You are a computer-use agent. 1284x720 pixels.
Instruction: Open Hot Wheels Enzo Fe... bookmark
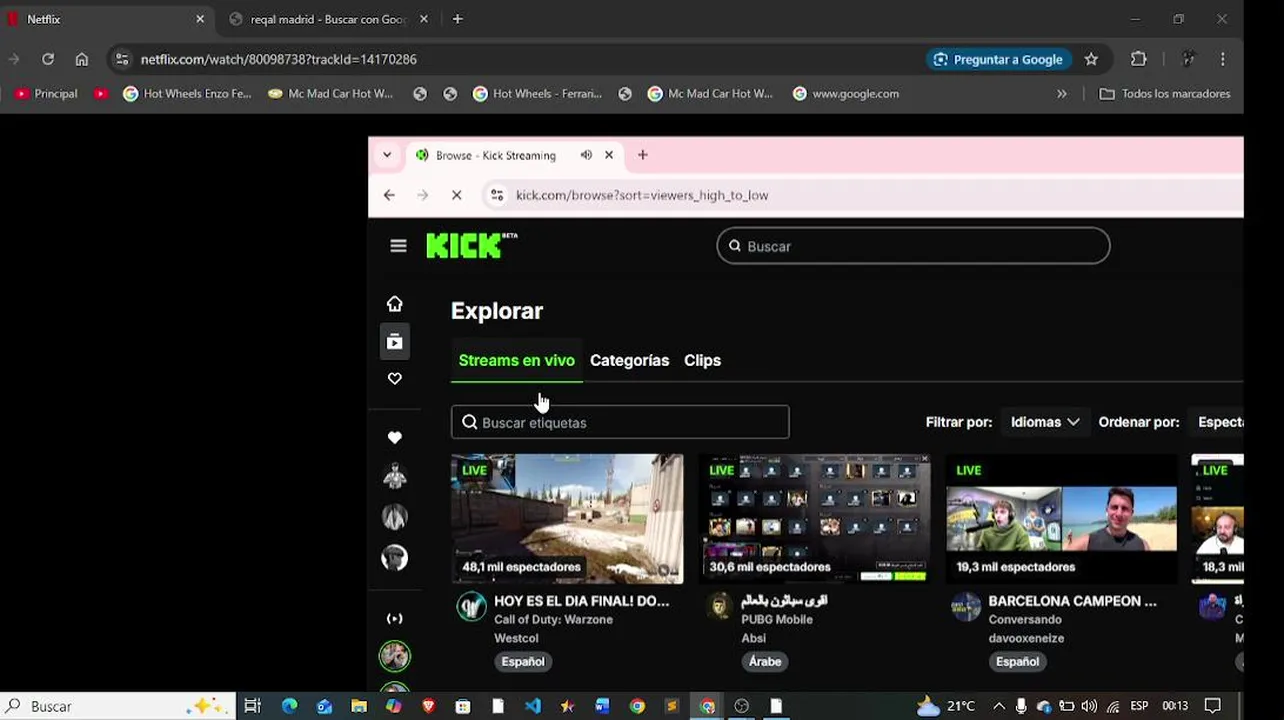[187, 93]
